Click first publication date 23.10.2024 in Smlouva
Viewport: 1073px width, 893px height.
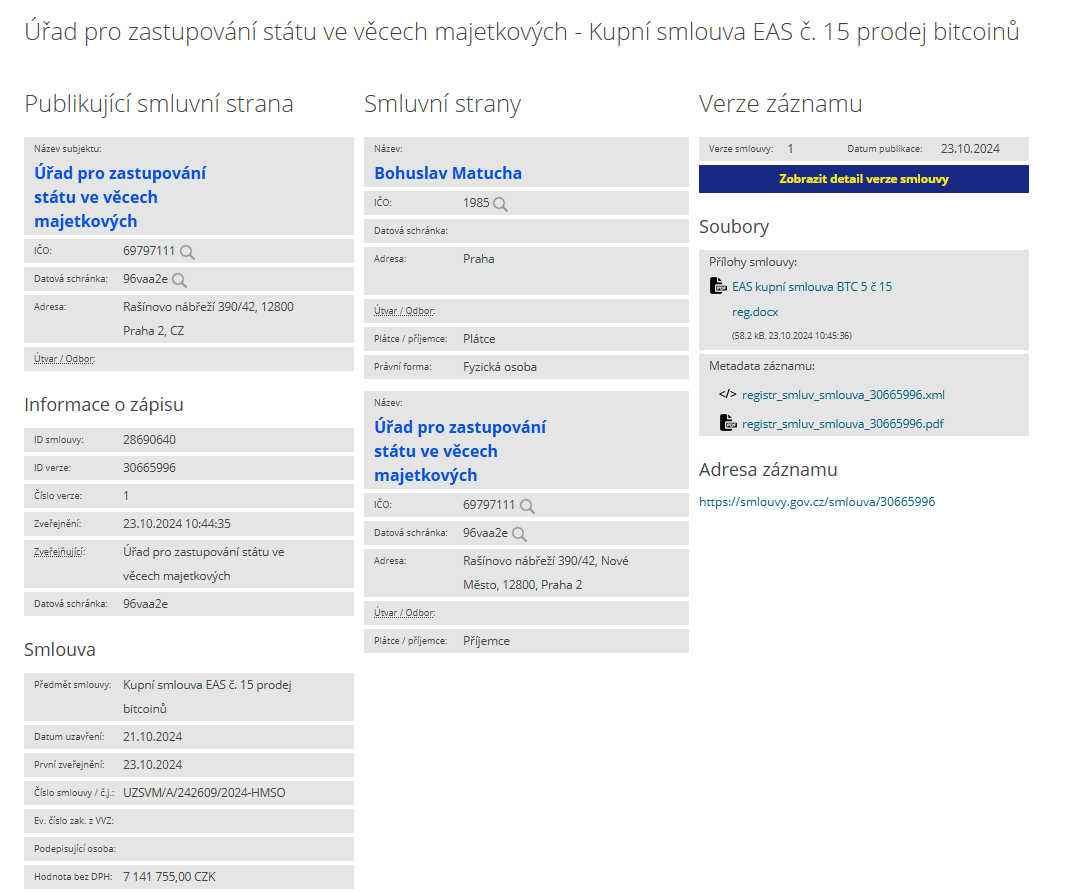(153, 764)
